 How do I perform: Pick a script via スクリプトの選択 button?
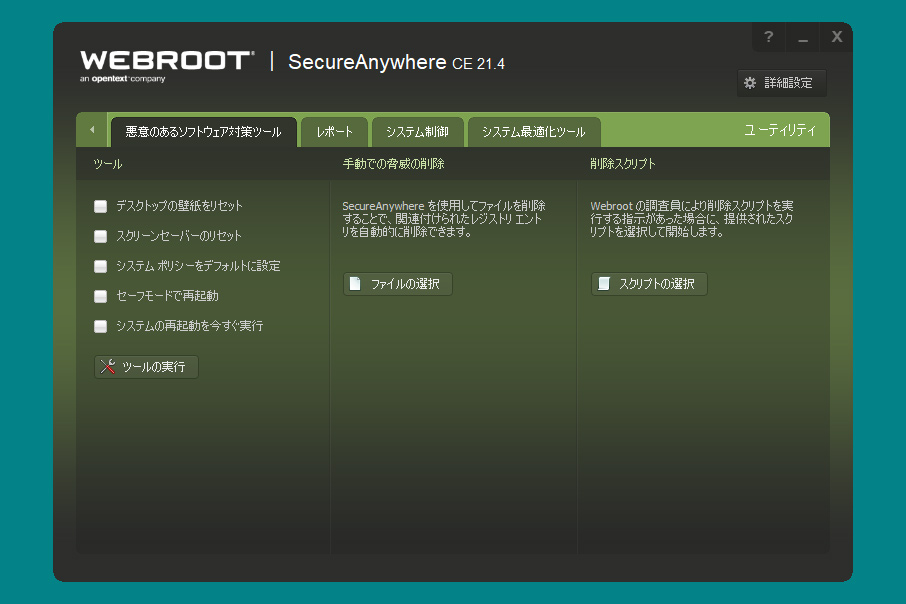tap(649, 284)
